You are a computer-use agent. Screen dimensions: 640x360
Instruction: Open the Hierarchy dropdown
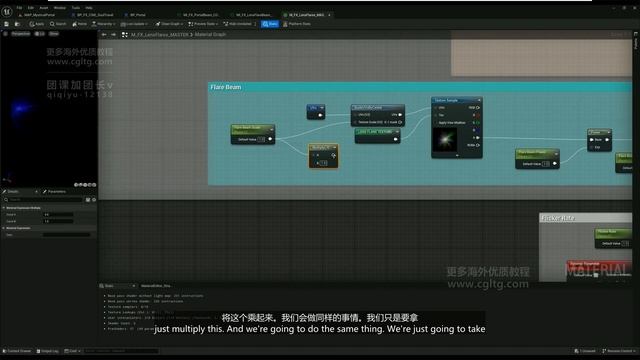[103, 24]
